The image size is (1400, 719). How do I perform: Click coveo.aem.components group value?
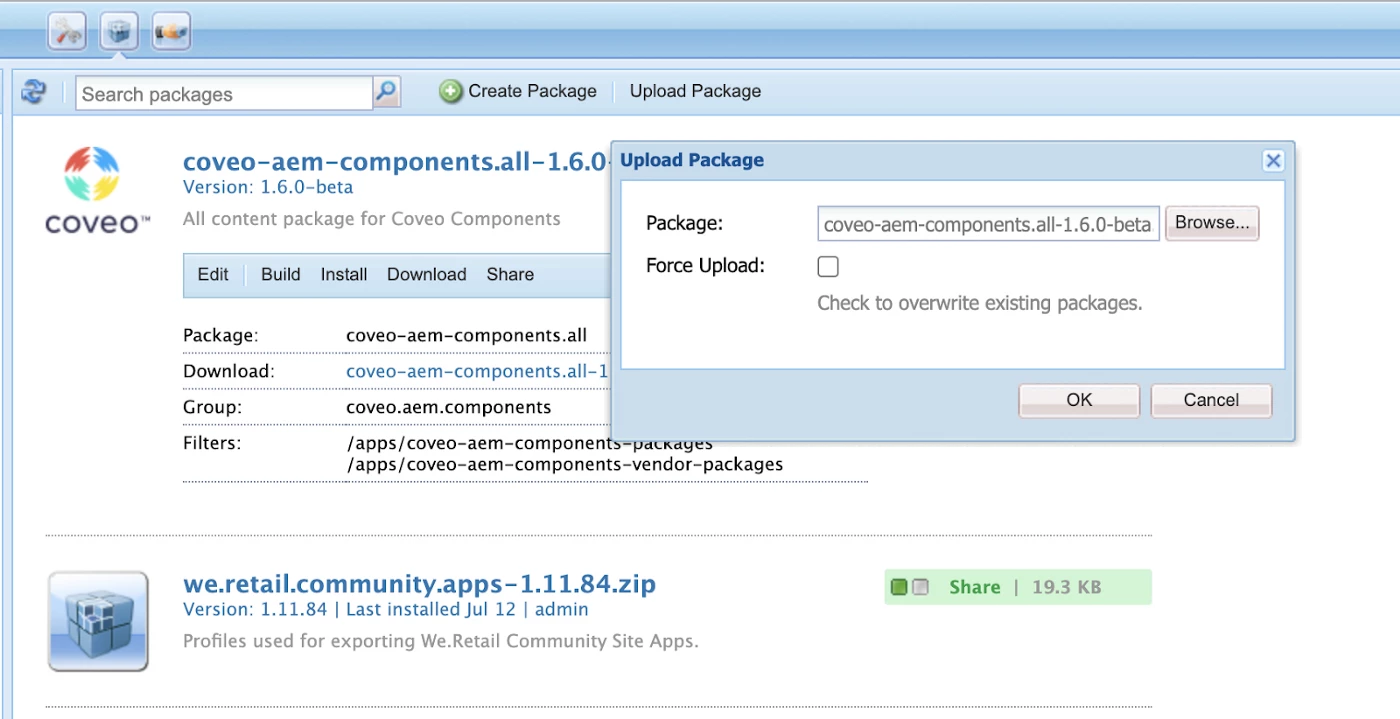[x=449, y=407]
